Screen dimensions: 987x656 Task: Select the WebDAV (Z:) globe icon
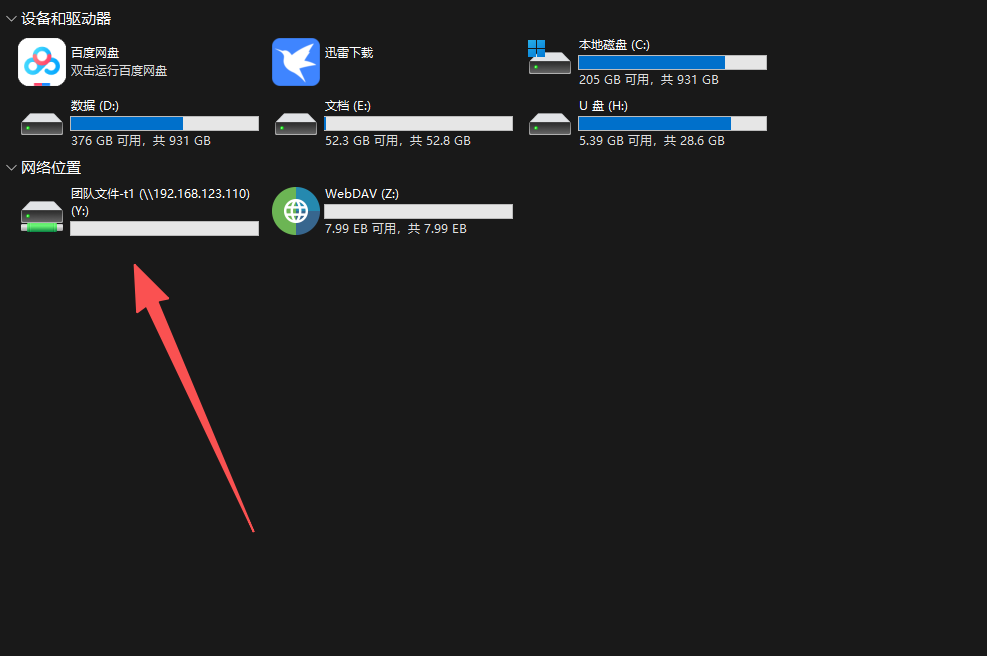(x=296, y=211)
